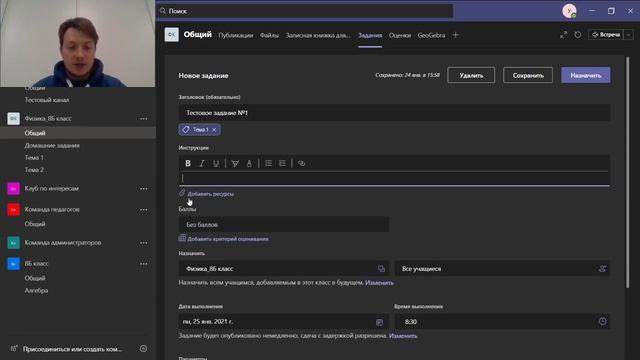Open 8Б класс team avatar

(x=13, y=264)
